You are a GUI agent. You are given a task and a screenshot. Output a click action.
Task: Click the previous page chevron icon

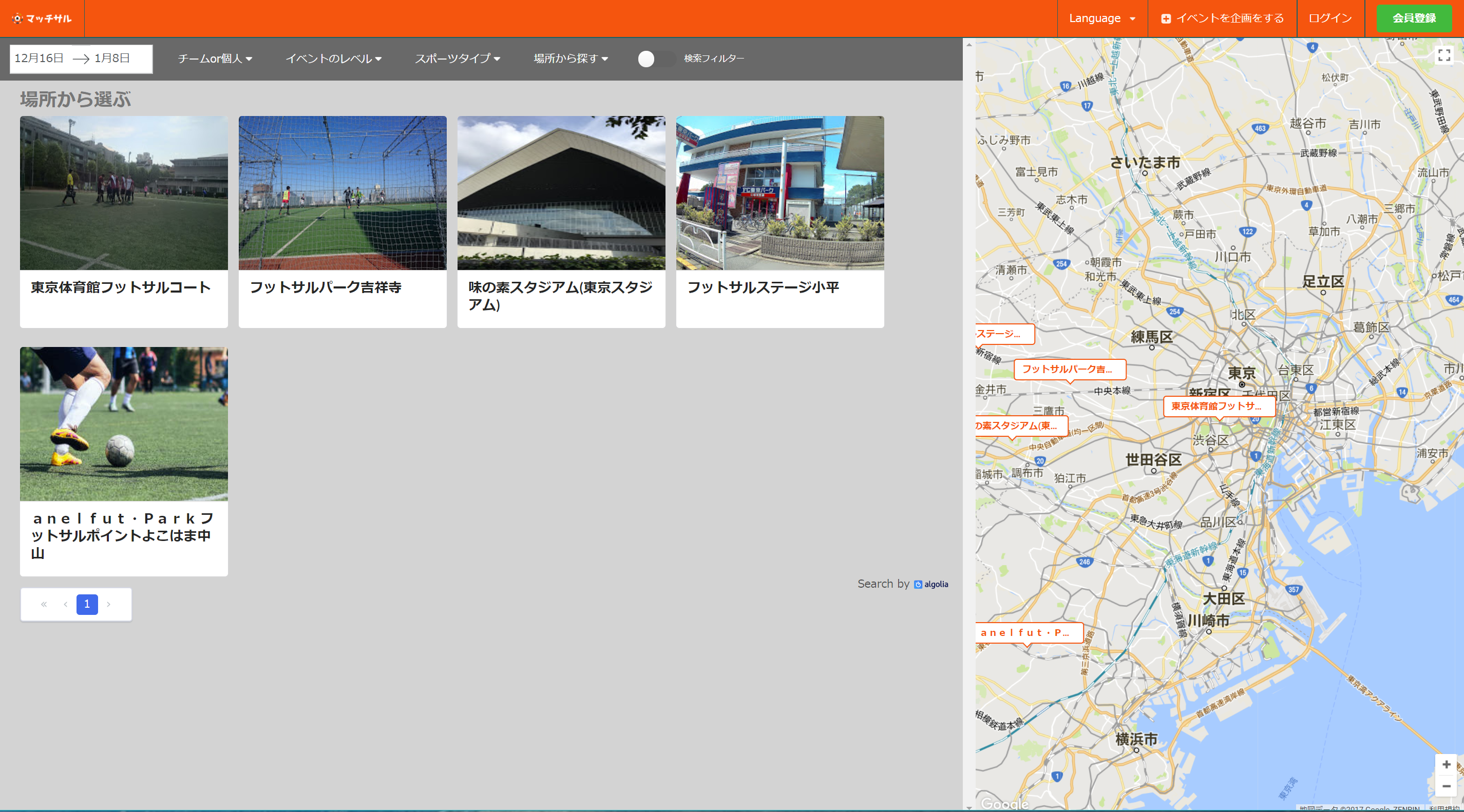pyautogui.click(x=65, y=604)
